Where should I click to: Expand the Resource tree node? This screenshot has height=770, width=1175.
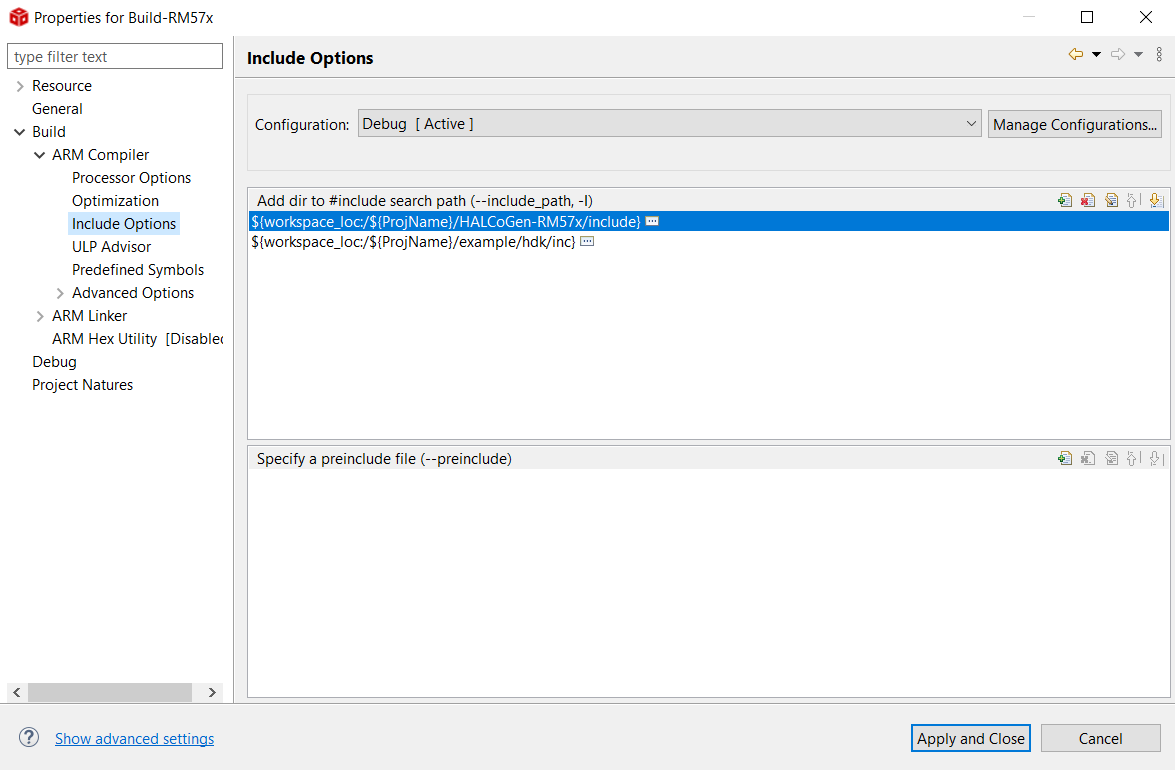pos(20,86)
